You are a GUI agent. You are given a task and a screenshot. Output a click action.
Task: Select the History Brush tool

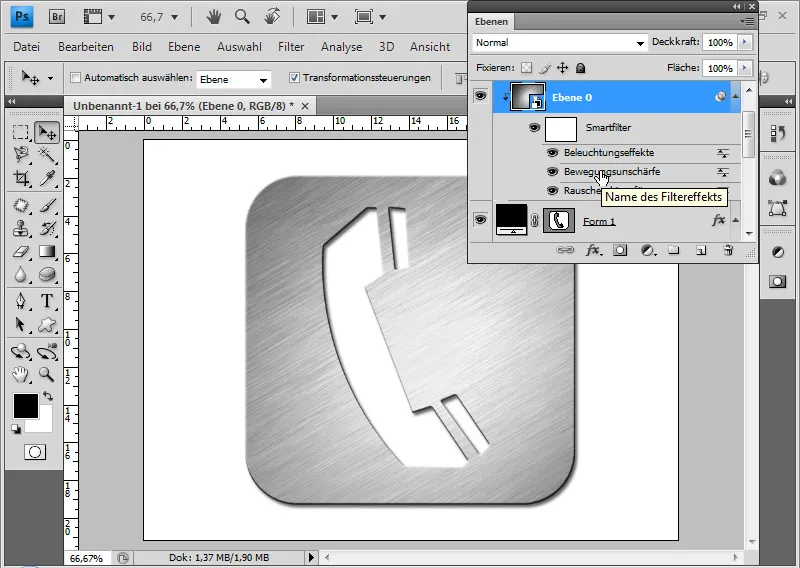(x=47, y=228)
